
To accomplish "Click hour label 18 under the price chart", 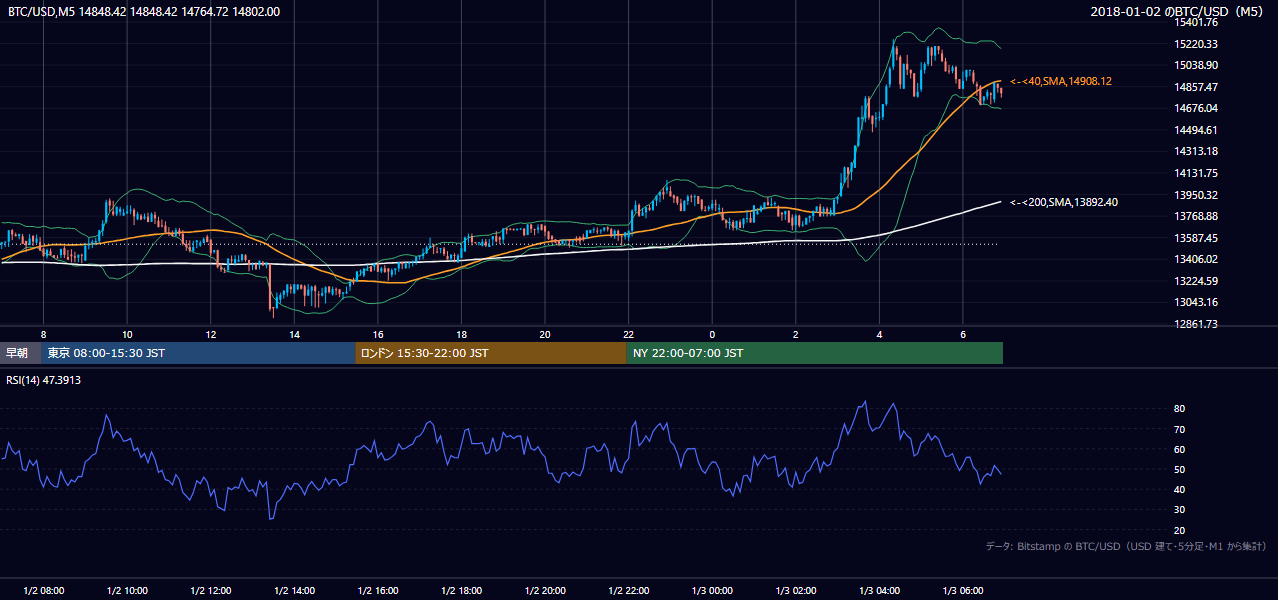I will pos(461,334).
